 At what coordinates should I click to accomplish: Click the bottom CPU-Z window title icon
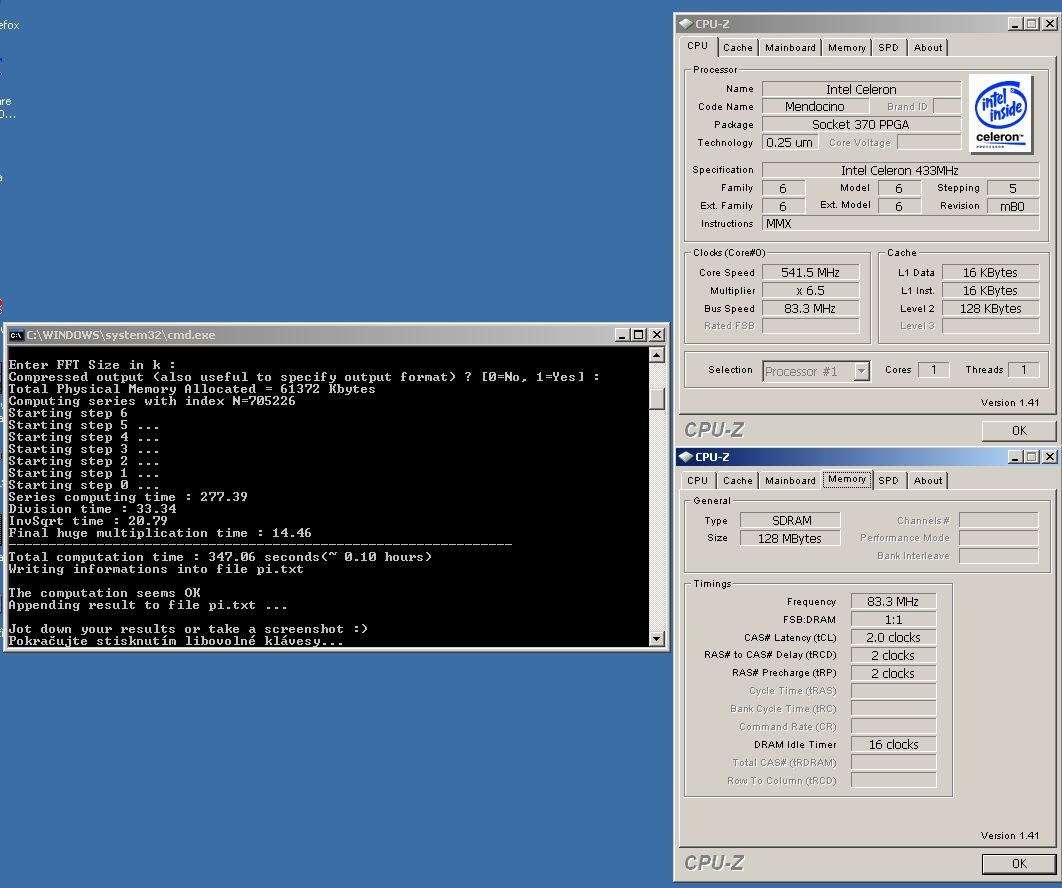[685, 457]
